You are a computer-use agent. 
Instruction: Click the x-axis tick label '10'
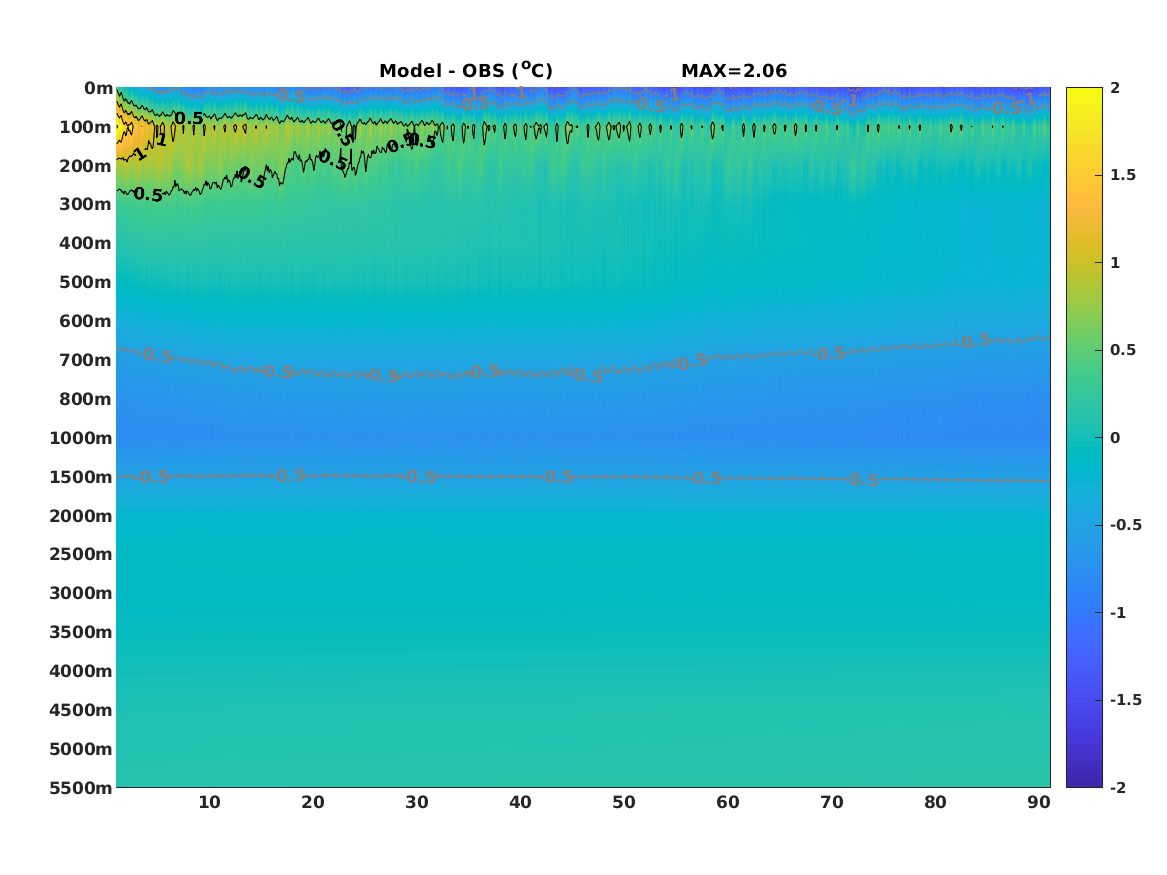click(209, 802)
